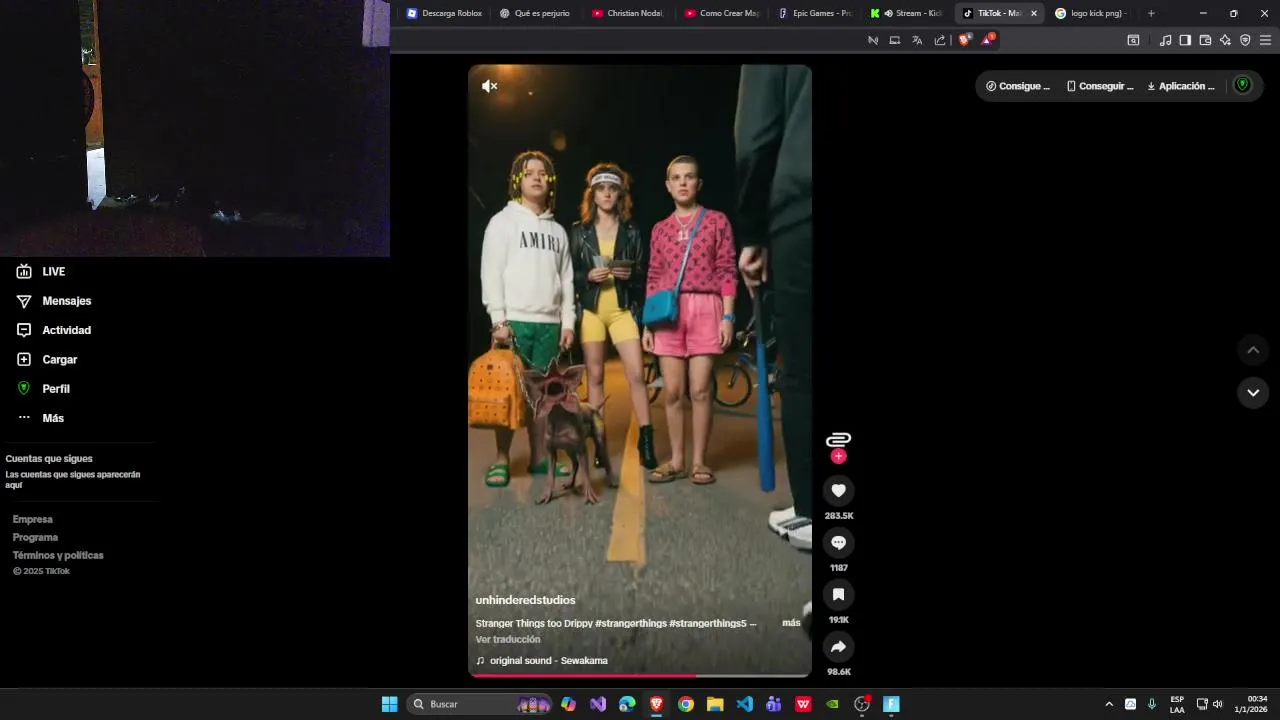This screenshot has width=1280, height=720.
Task: Click the Conseguir app button
Action: tap(1100, 86)
